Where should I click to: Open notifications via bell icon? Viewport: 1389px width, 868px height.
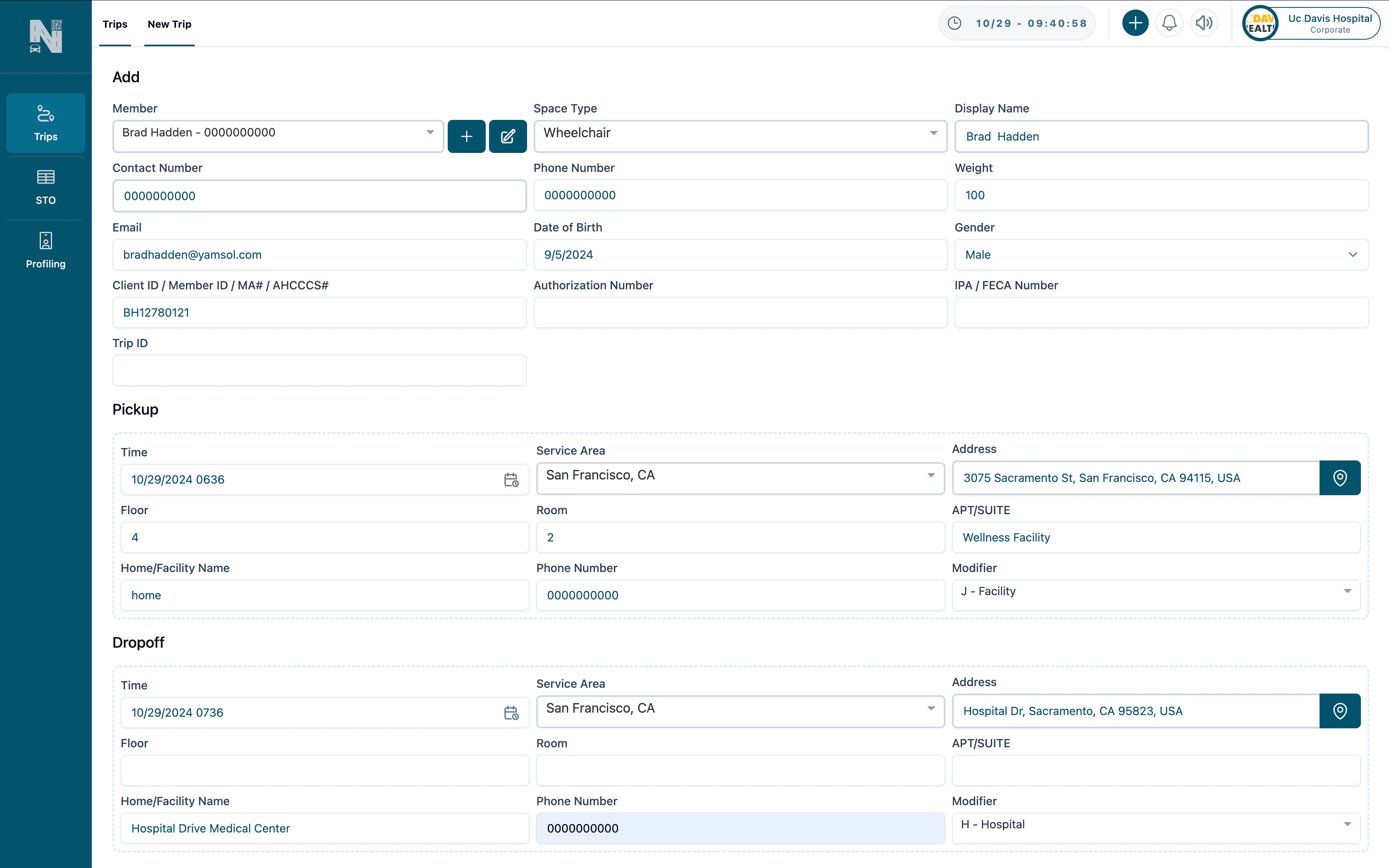point(1170,23)
